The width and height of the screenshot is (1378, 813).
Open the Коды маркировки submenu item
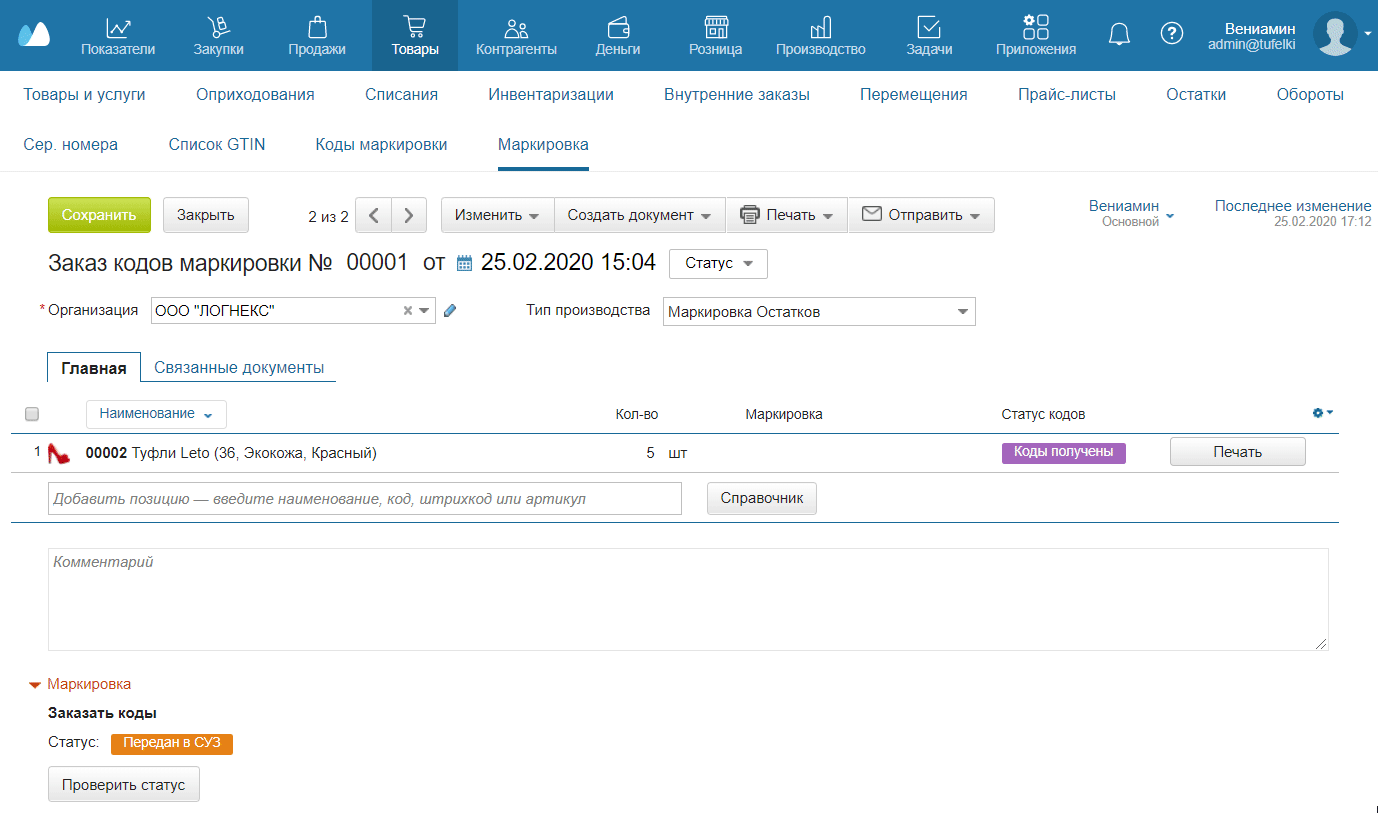pos(381,145)
